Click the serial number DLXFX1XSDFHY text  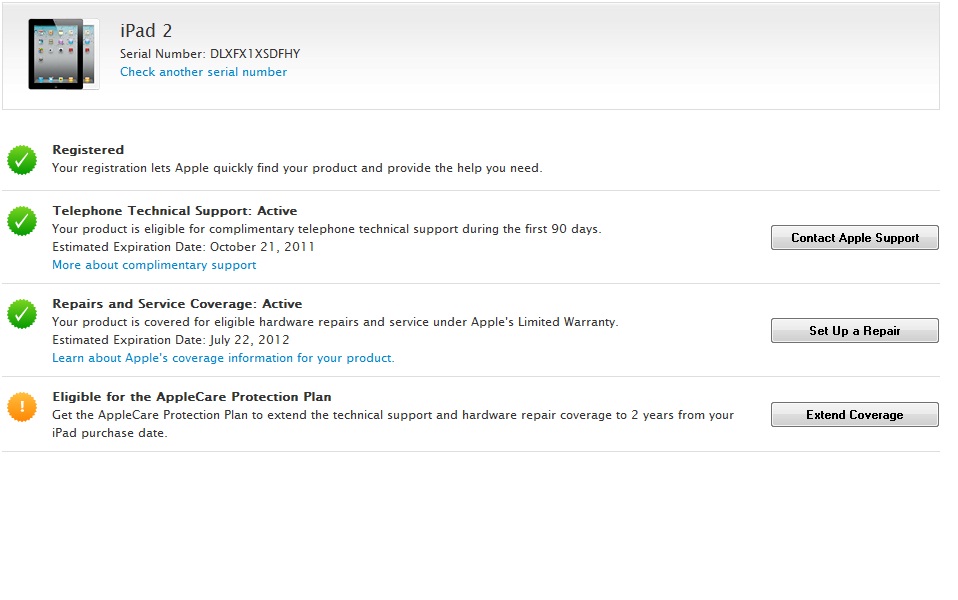(254, 54)
